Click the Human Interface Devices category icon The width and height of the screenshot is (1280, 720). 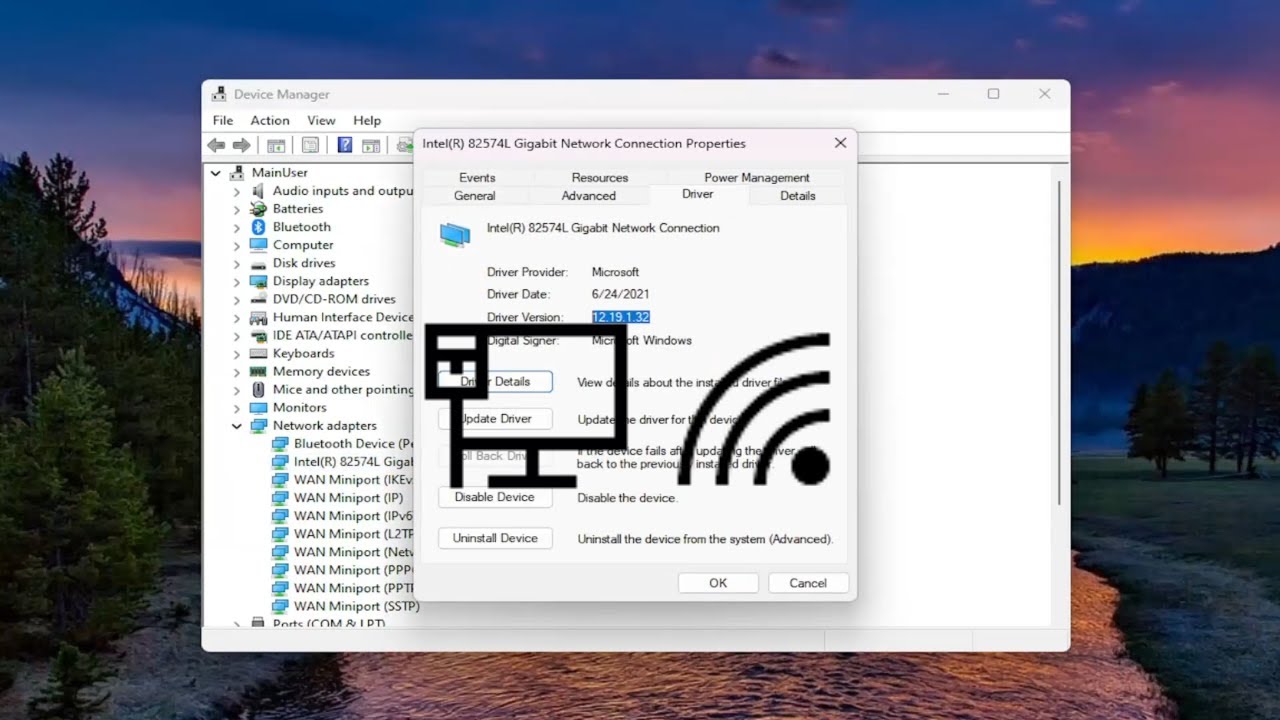pyautogui.click(x=258, y=317)
